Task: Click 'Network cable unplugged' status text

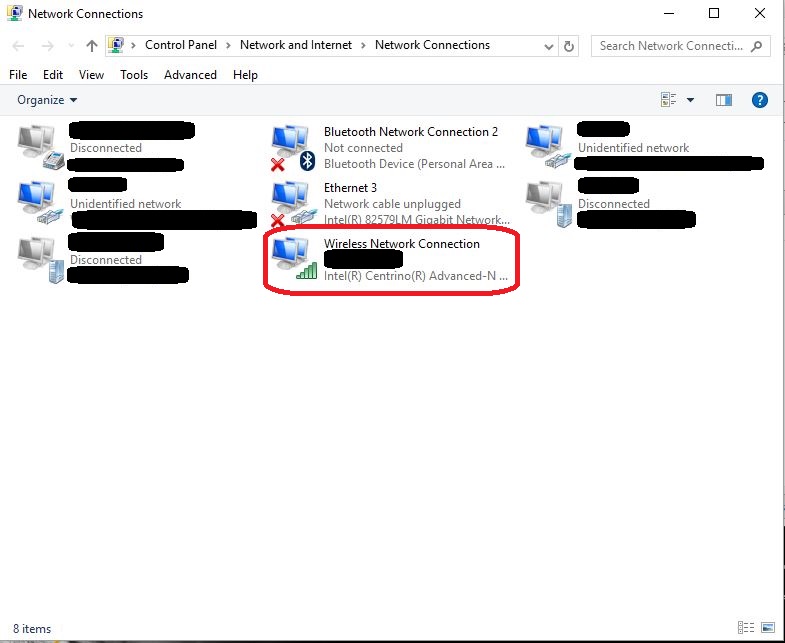Action: [392, 204]
